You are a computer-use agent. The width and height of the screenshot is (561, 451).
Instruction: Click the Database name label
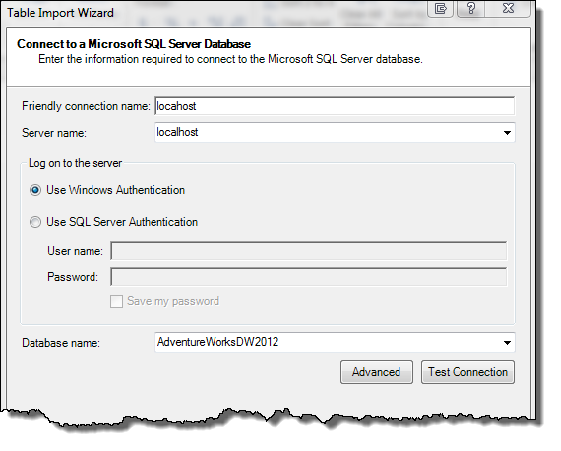(x=61, y=343)
